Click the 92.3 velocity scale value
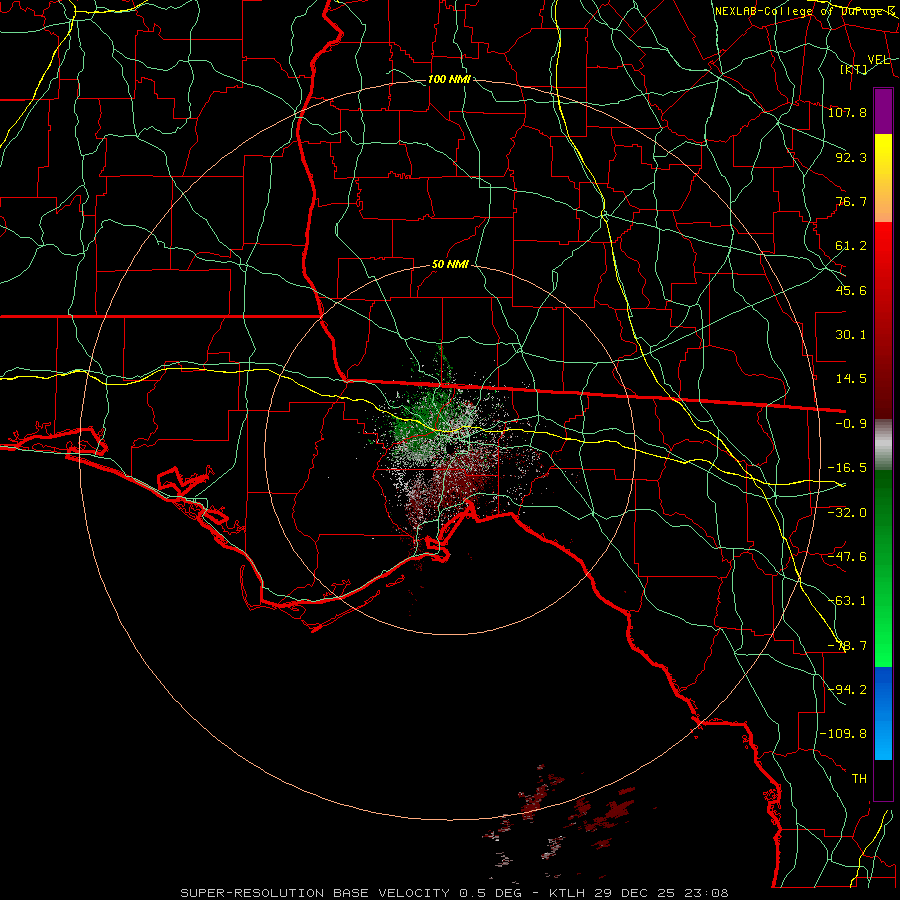 (851, 157)
